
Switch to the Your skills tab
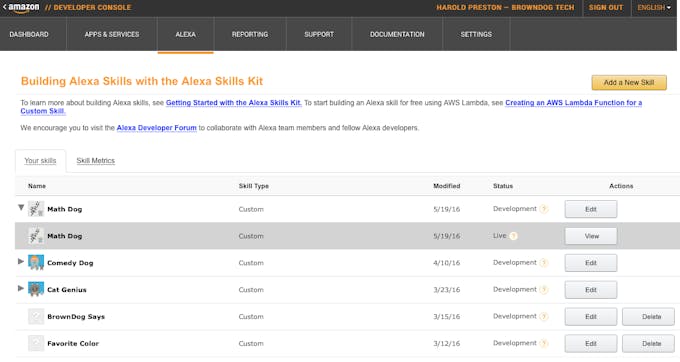tap(40, 161)
